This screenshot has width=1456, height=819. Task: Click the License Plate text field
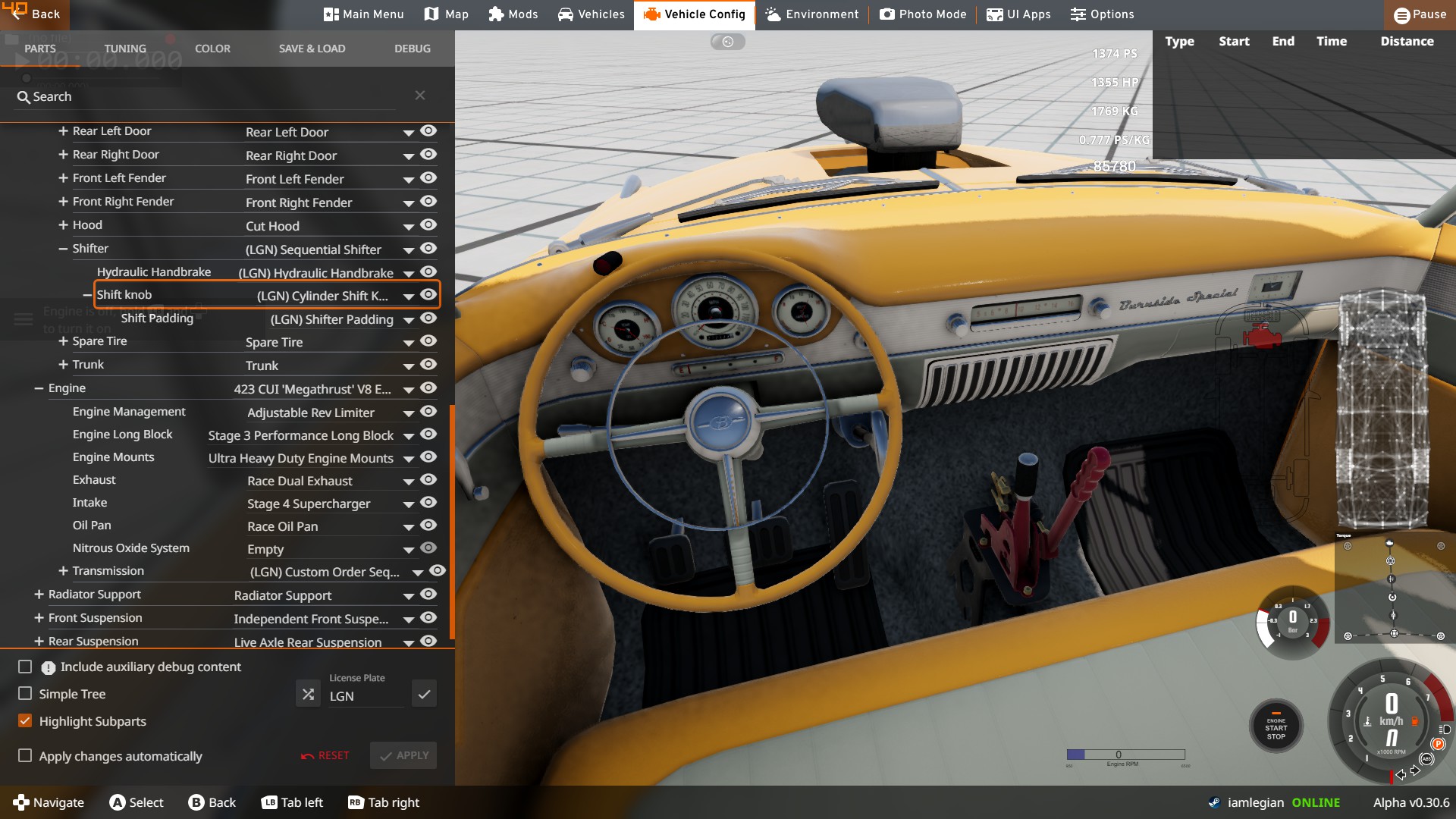[366, 696]
